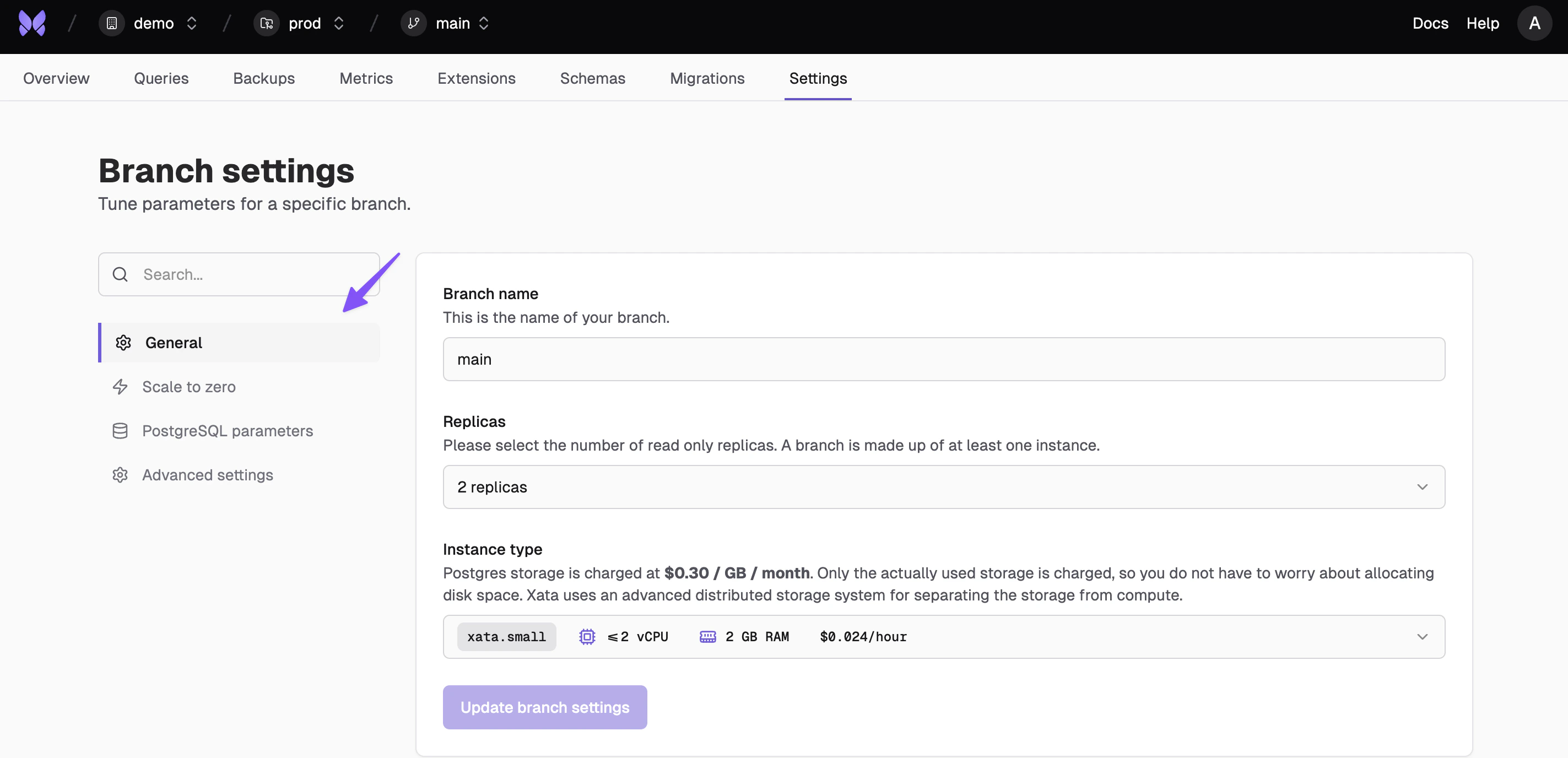This screenshot has height=758, width=1568.
Task: Click the workspace icon next to prod
Action: (x=266, y=23)
